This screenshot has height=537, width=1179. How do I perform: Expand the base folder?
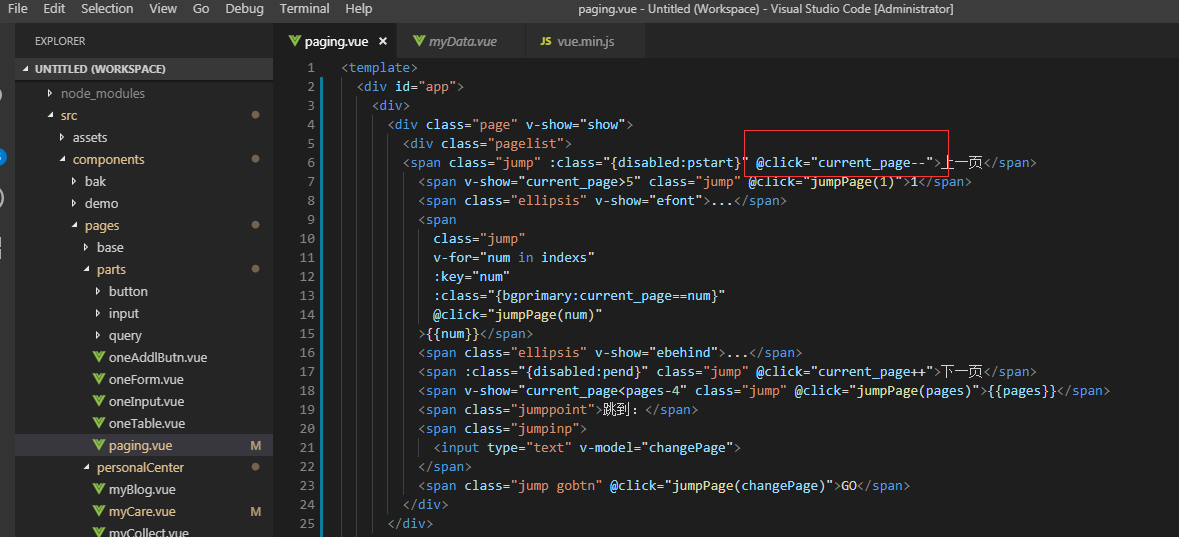(86, 247)
